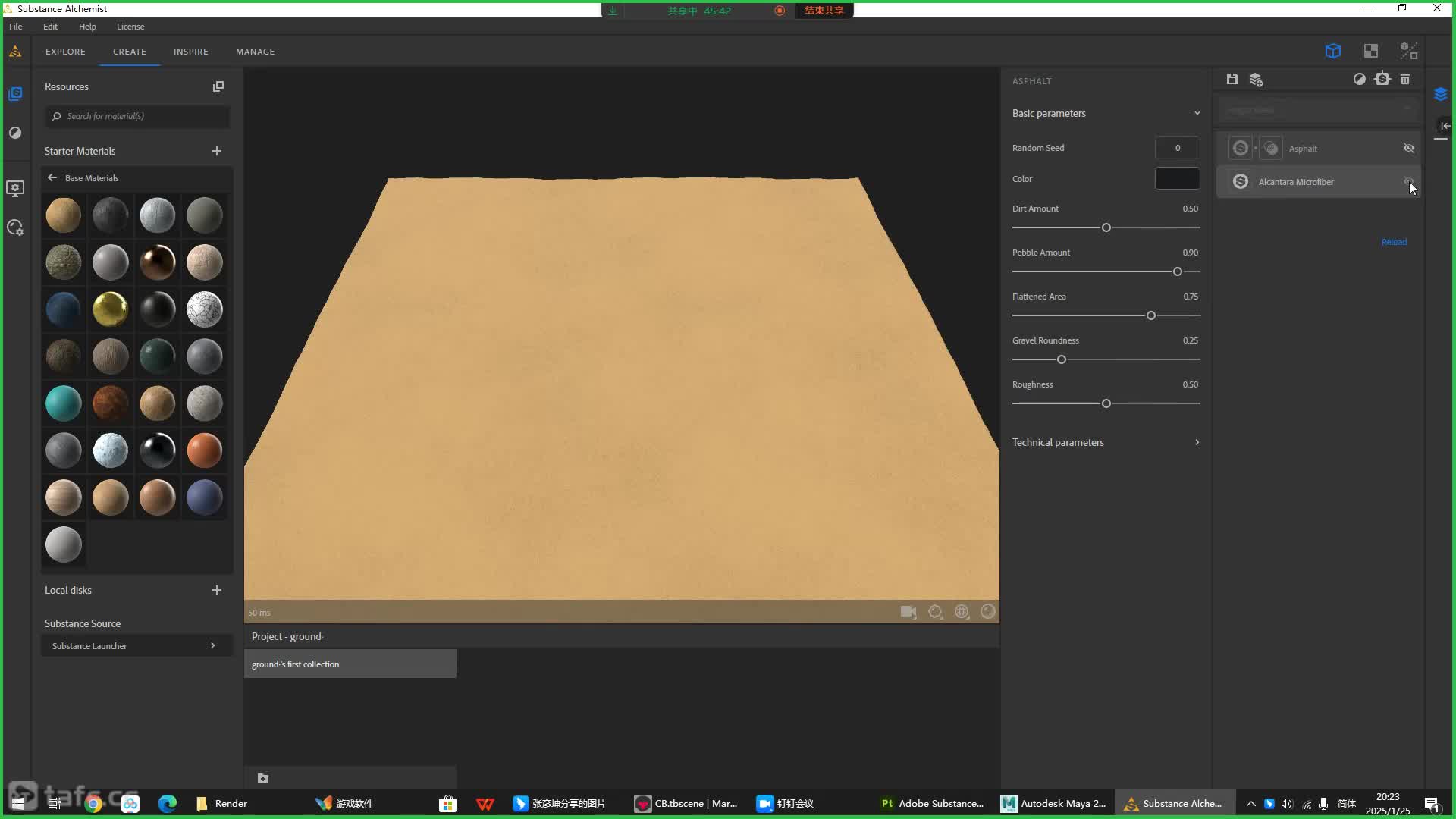Save the material with the floppy disk icon

[1232, 79]
